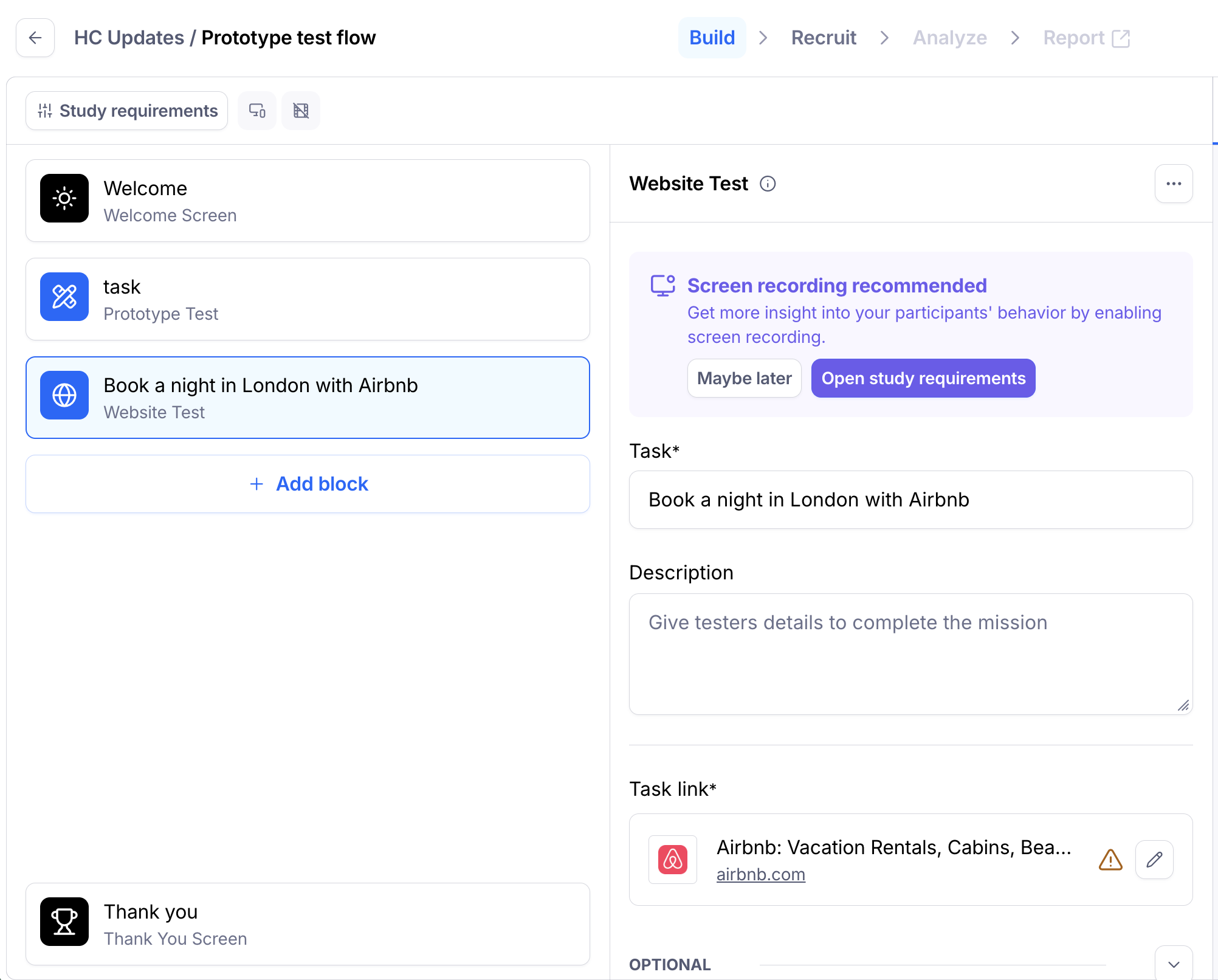
Task: Click the Thank you trophy icon
Action: [64, 922]
